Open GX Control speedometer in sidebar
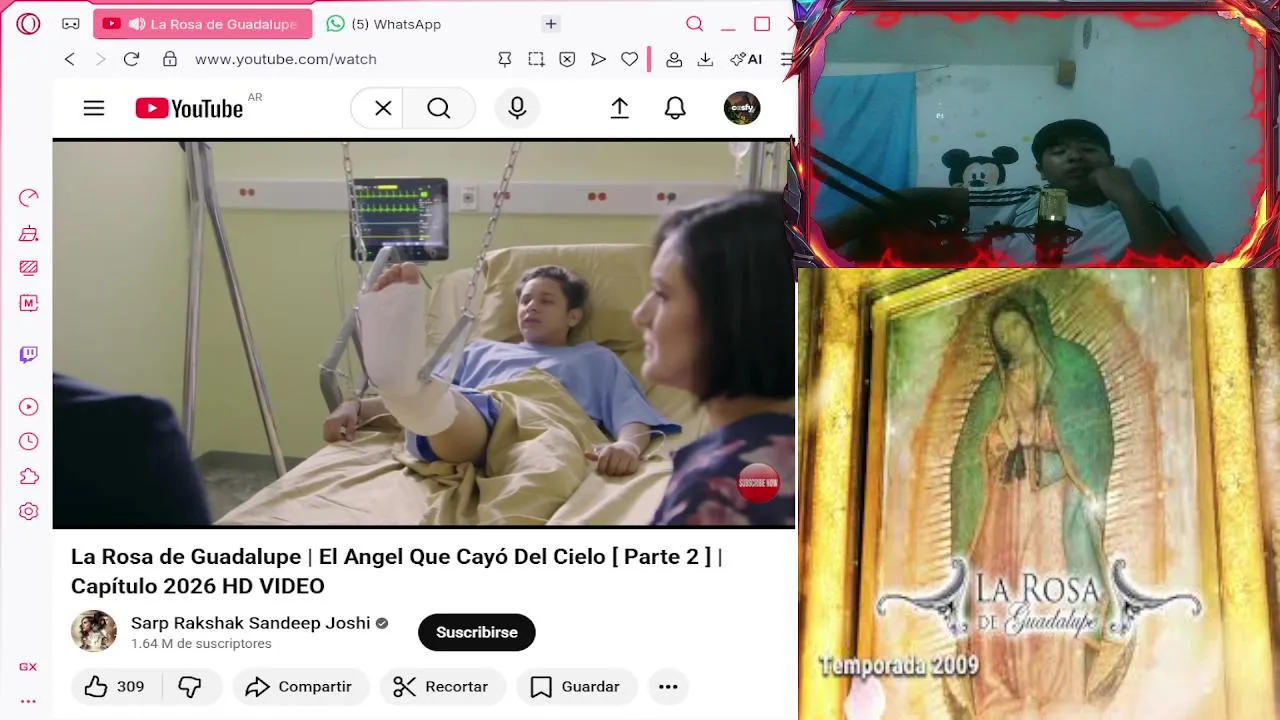The image size is (1280, 720). pos(28,198)
